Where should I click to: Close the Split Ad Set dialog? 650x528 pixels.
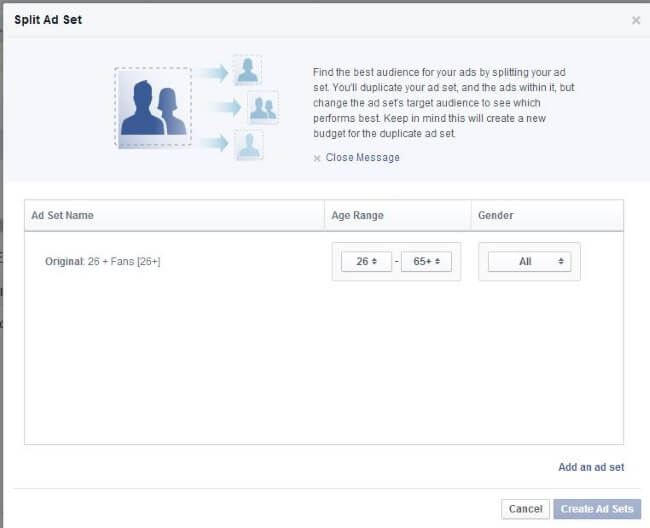[636, 20]
